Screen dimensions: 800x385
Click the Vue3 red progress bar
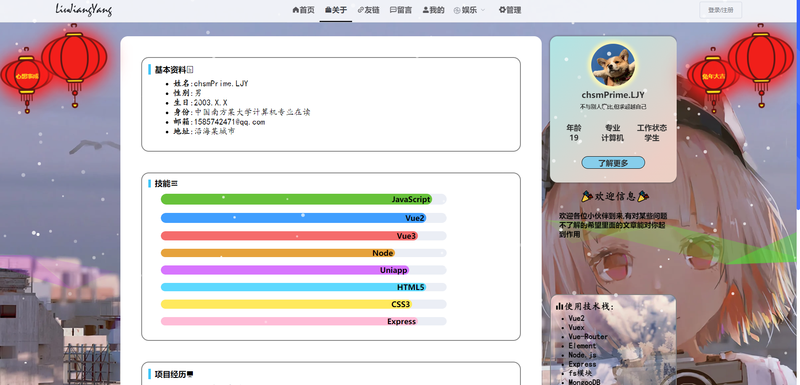[x=289, y=236]
